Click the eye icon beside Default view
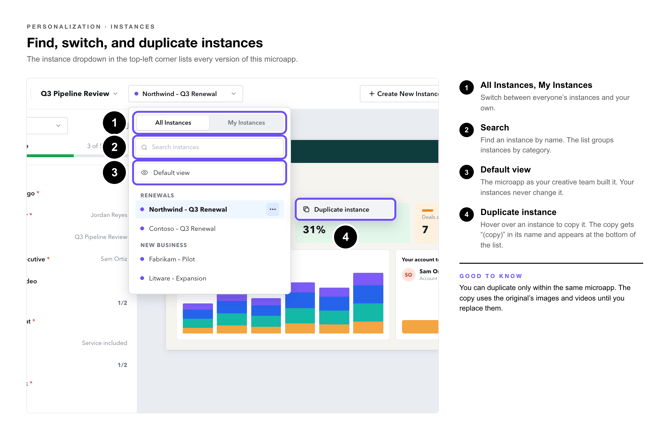This screenshot has width=670, height=430. click(x=144, y=173)
